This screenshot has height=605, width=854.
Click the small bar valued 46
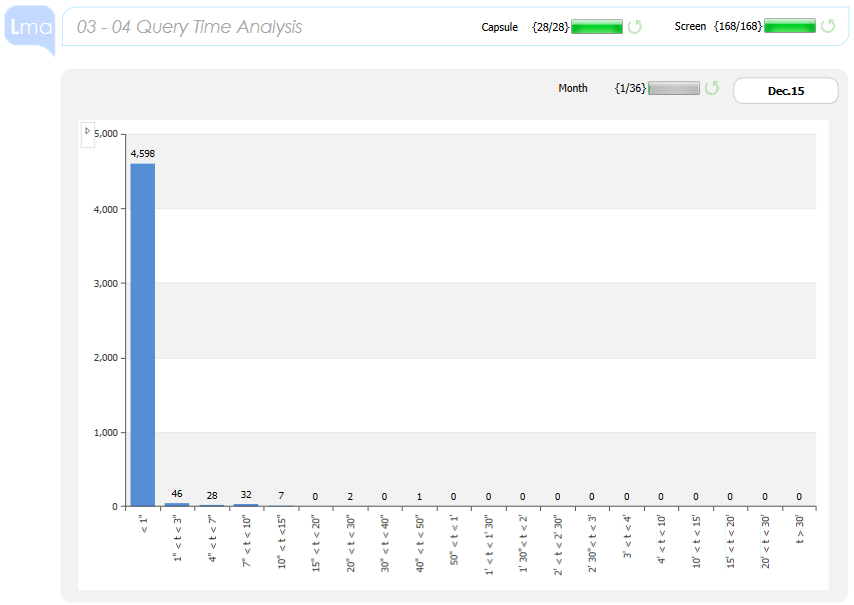tap(177, 504)
